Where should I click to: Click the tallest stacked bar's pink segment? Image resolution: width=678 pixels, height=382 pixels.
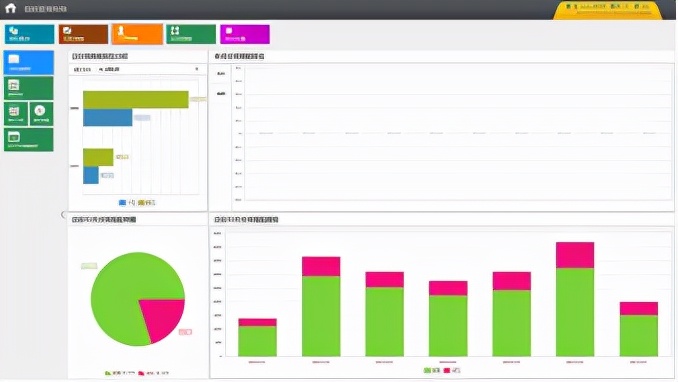575,255
